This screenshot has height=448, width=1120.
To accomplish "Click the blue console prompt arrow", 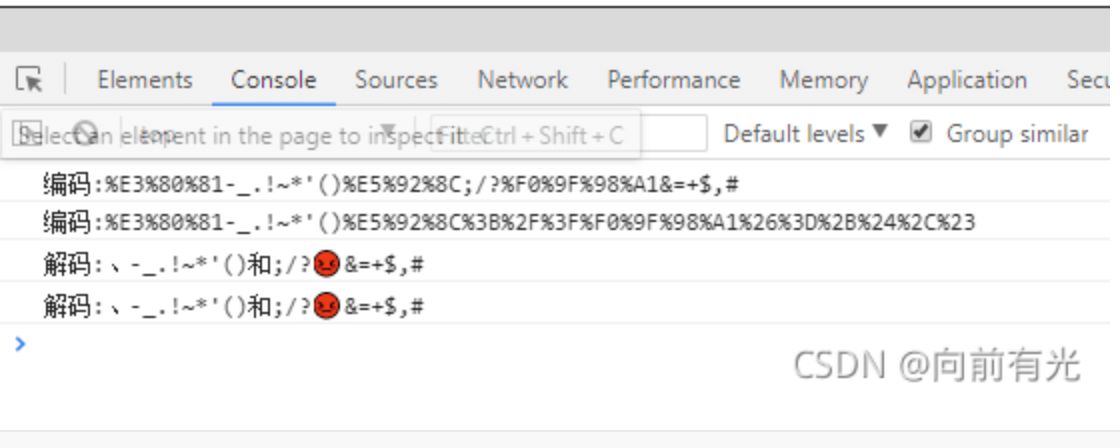I will point(20,344).
